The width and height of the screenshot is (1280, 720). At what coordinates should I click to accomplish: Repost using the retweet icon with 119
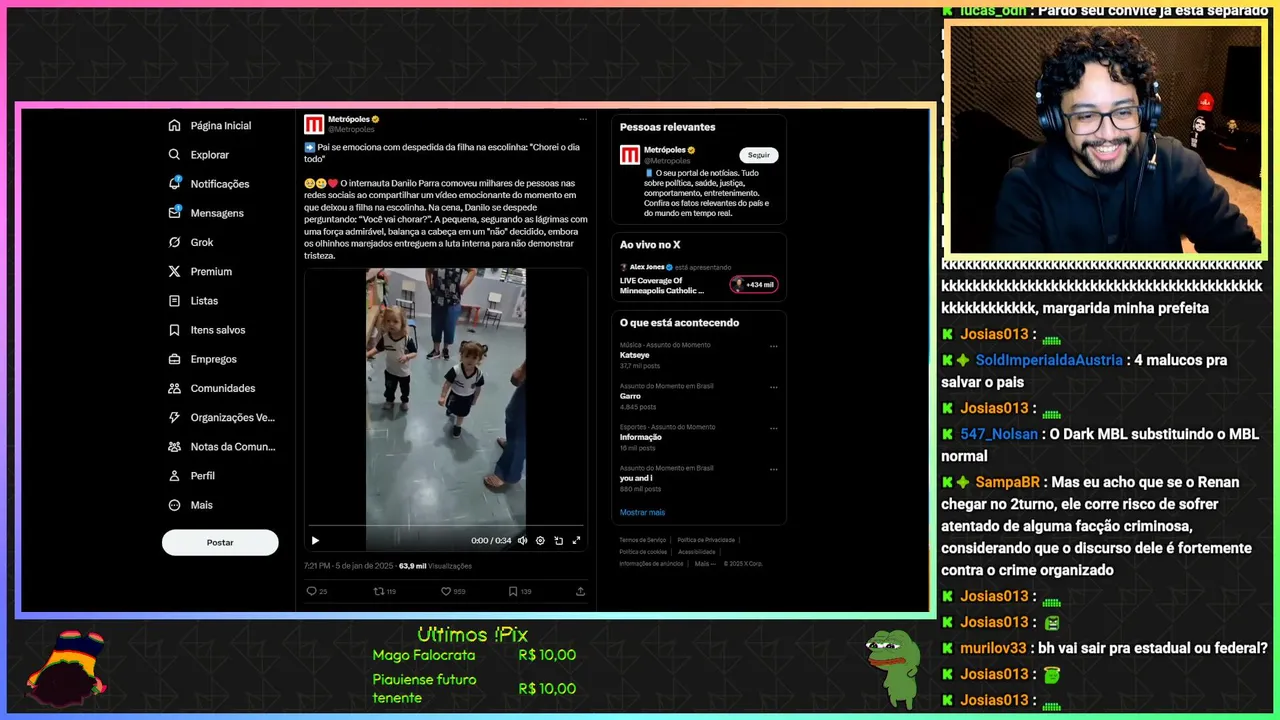[379, 591]
